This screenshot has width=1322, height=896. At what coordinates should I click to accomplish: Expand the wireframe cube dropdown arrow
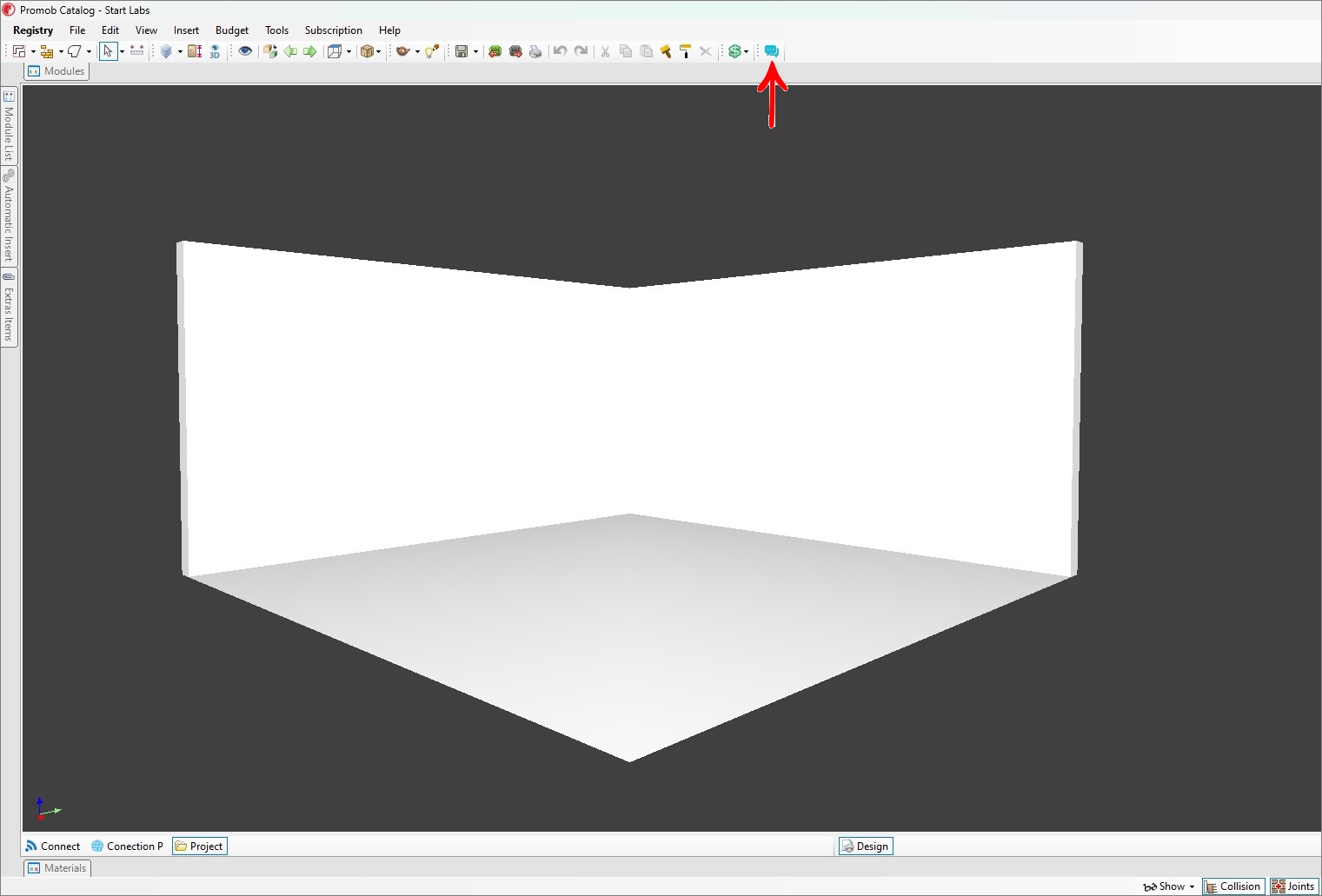tap(349, 51)
